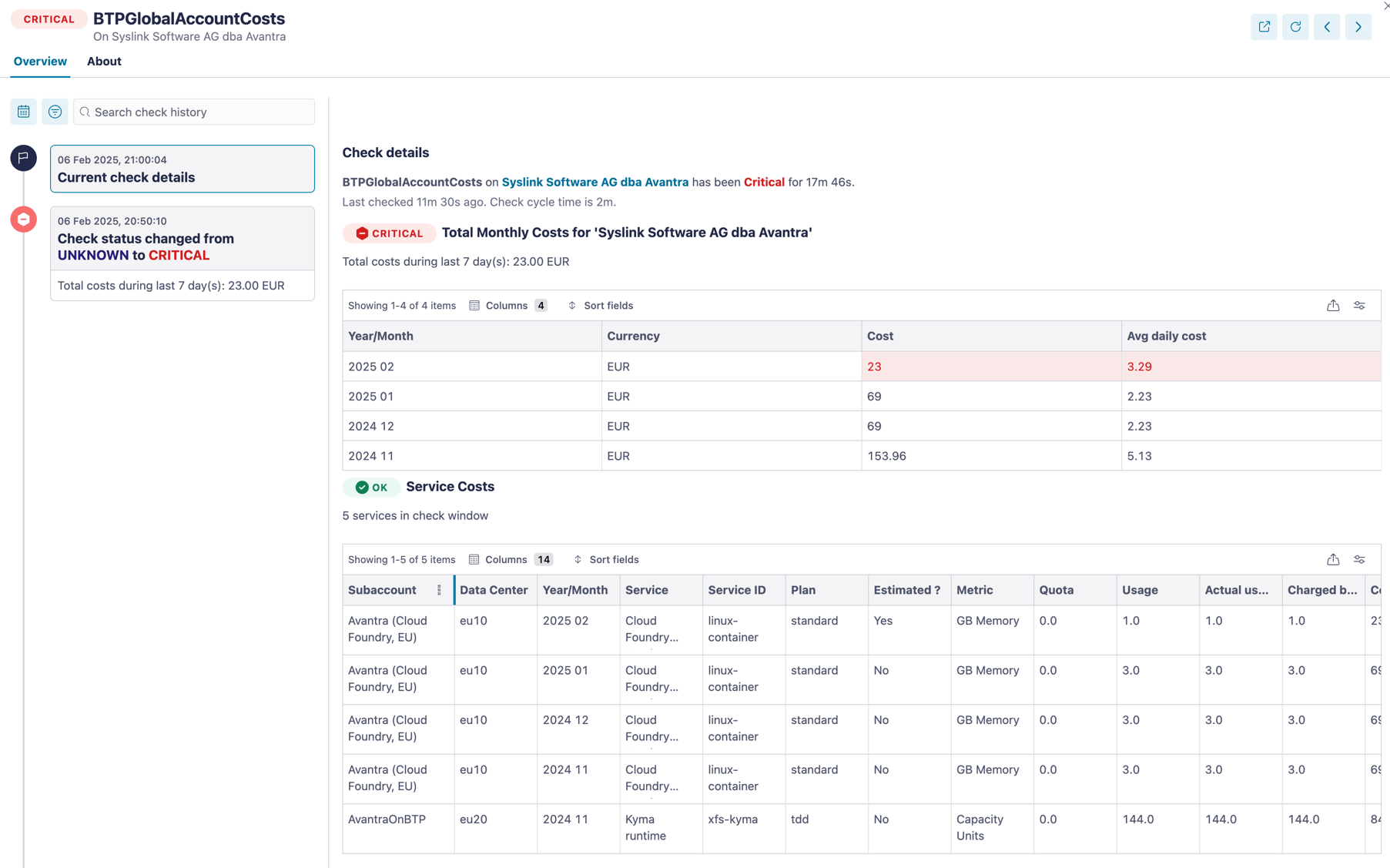Open check in a new window
Screen dimensions: 1390x868
point(1264,26)
